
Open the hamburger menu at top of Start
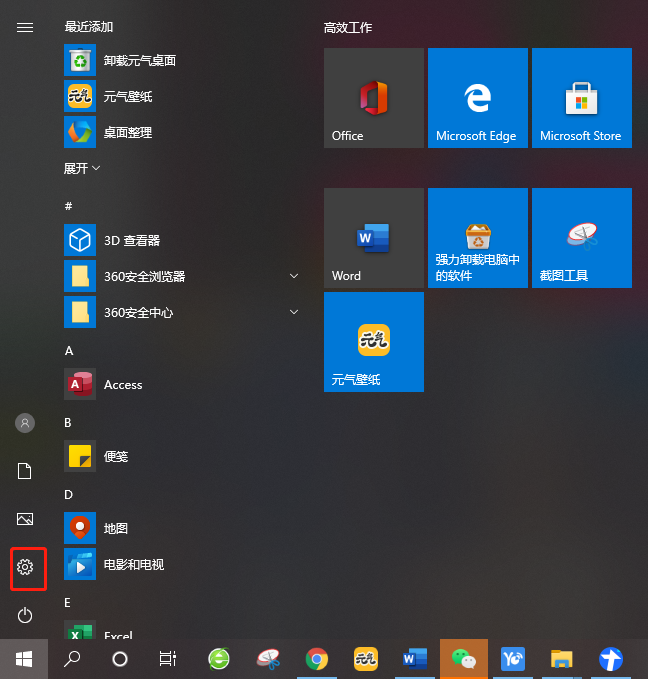(x=25, y=28)
